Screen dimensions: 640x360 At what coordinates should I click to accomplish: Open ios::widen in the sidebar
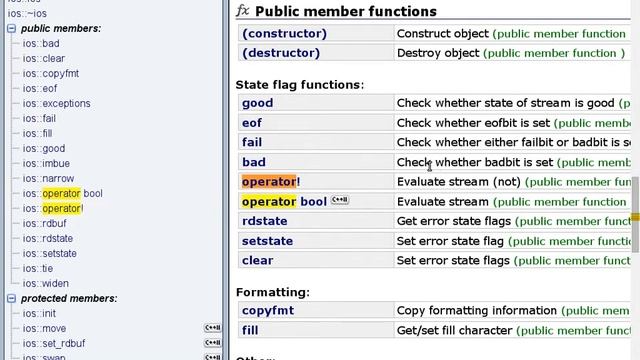(45, 284)
